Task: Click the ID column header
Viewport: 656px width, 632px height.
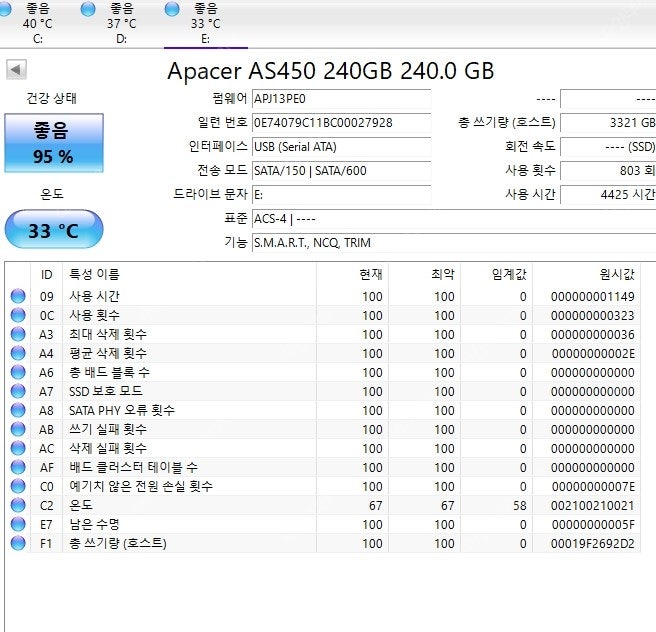Action: point(46,274)
